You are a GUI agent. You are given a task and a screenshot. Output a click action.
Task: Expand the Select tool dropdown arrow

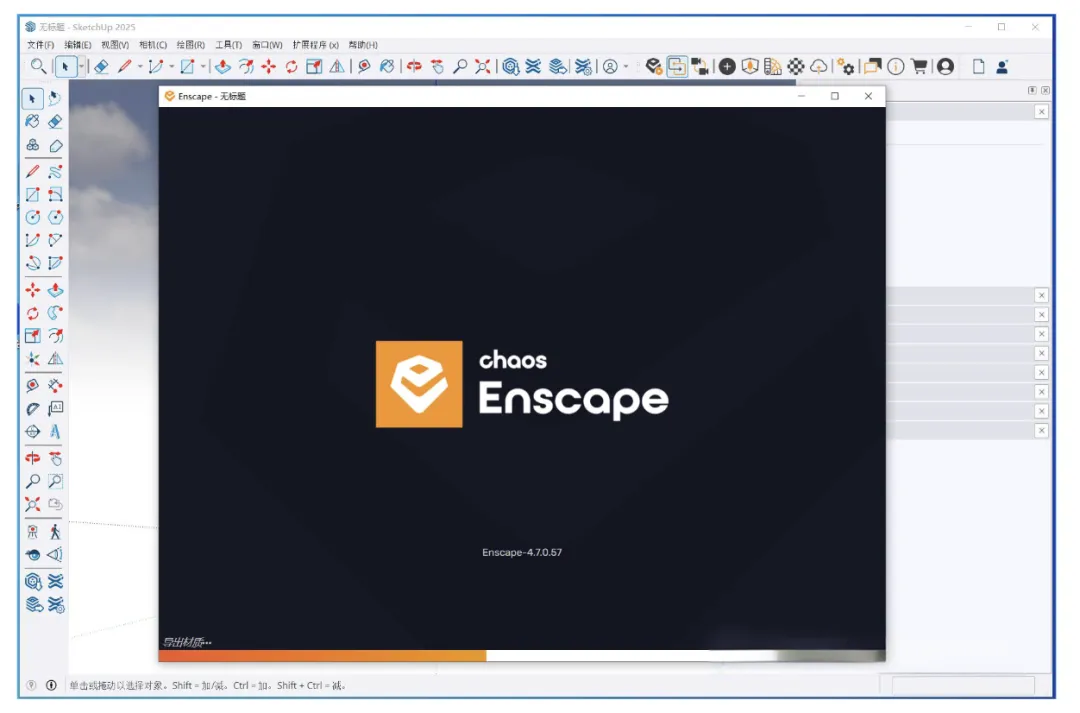click(81, 66)
